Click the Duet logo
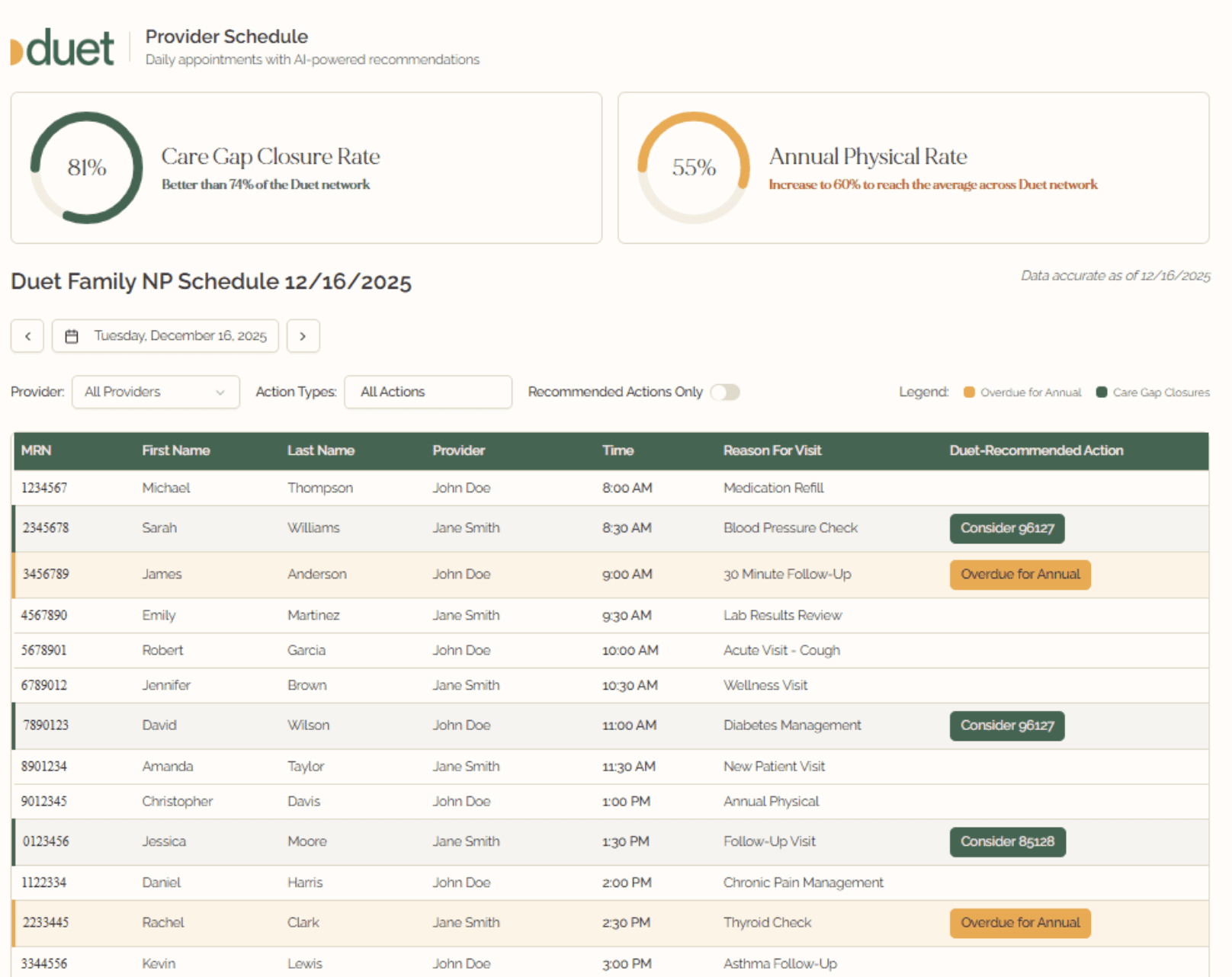Screen dimensions: 1232x977 pyautogui.click(x=63, y=48)
